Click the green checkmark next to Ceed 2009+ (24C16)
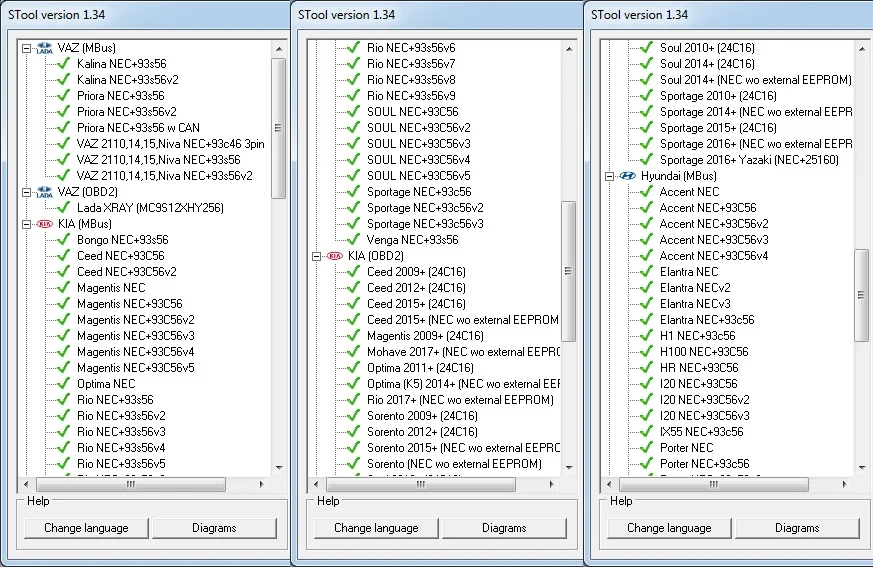Screen dimensions: 873x567 (x=354, y=272)
